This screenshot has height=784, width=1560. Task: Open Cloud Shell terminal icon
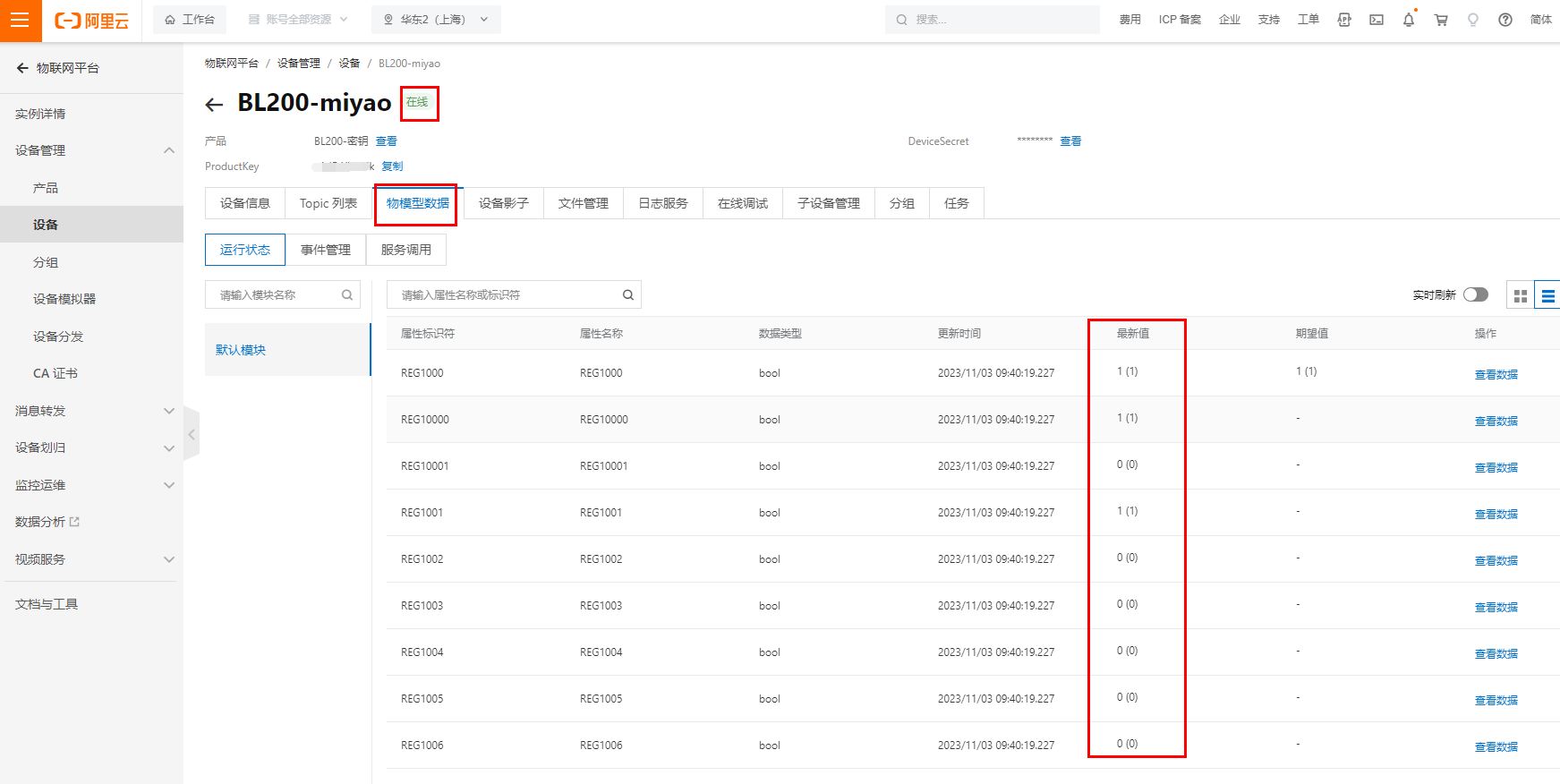pos(1377,20)
